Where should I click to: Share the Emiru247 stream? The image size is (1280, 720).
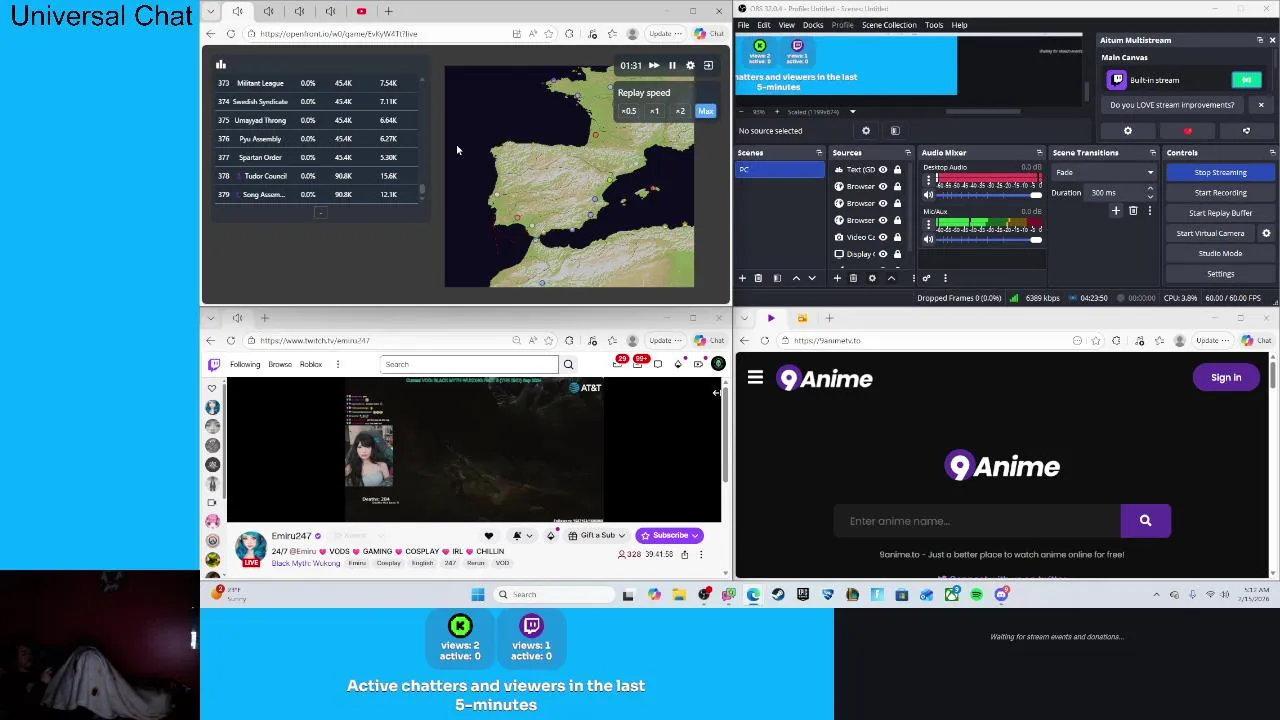point(685,554)
